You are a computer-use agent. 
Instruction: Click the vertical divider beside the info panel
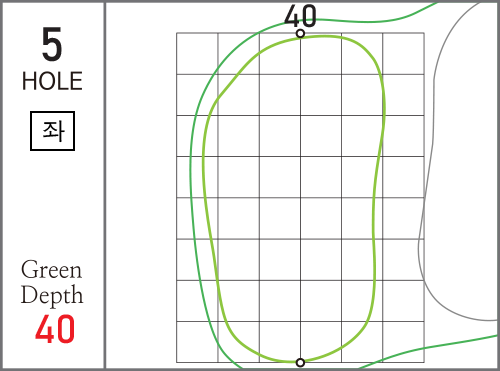(x=105, y=185)
